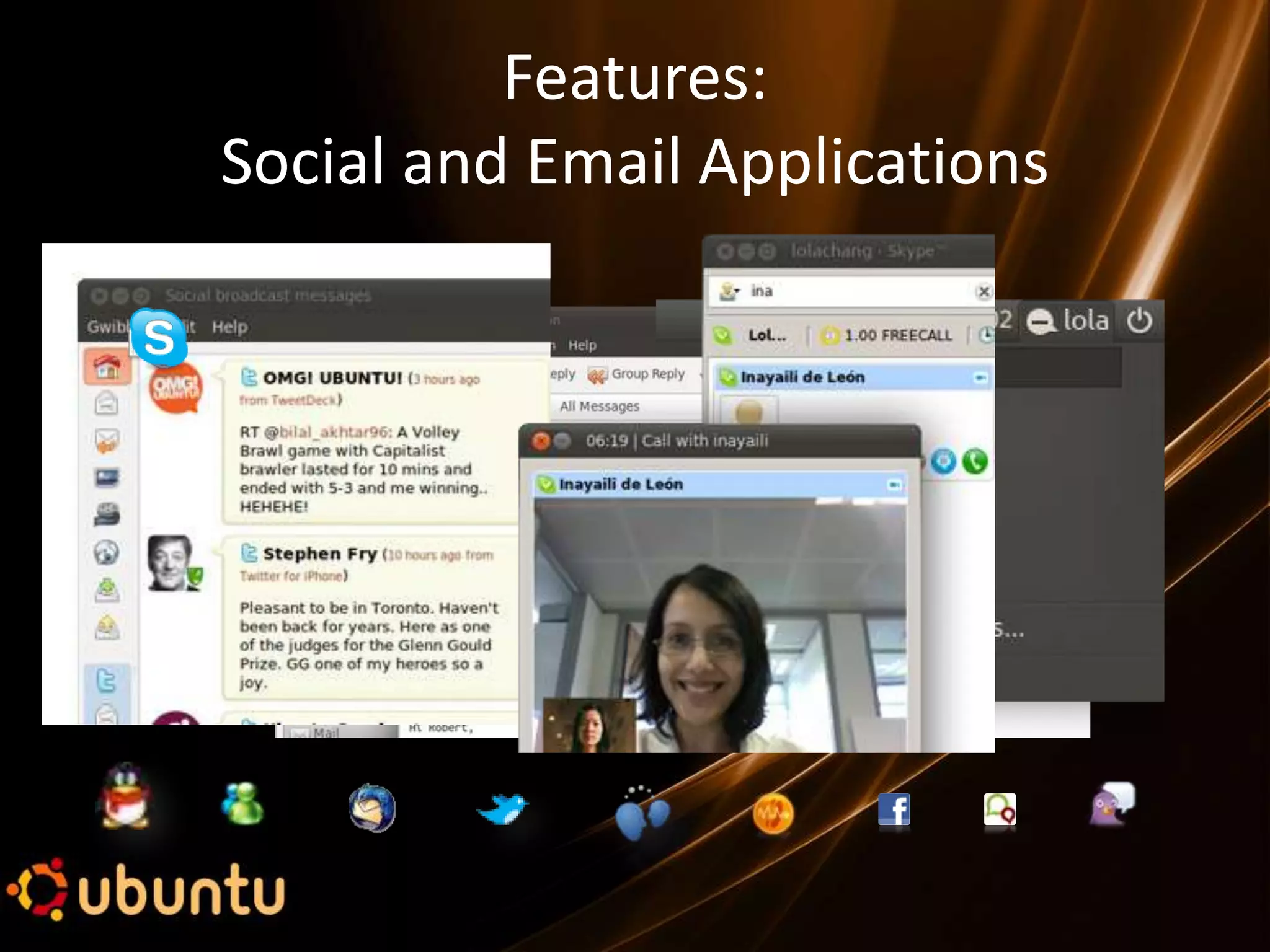Open the MSN Messenger icon

242,804
